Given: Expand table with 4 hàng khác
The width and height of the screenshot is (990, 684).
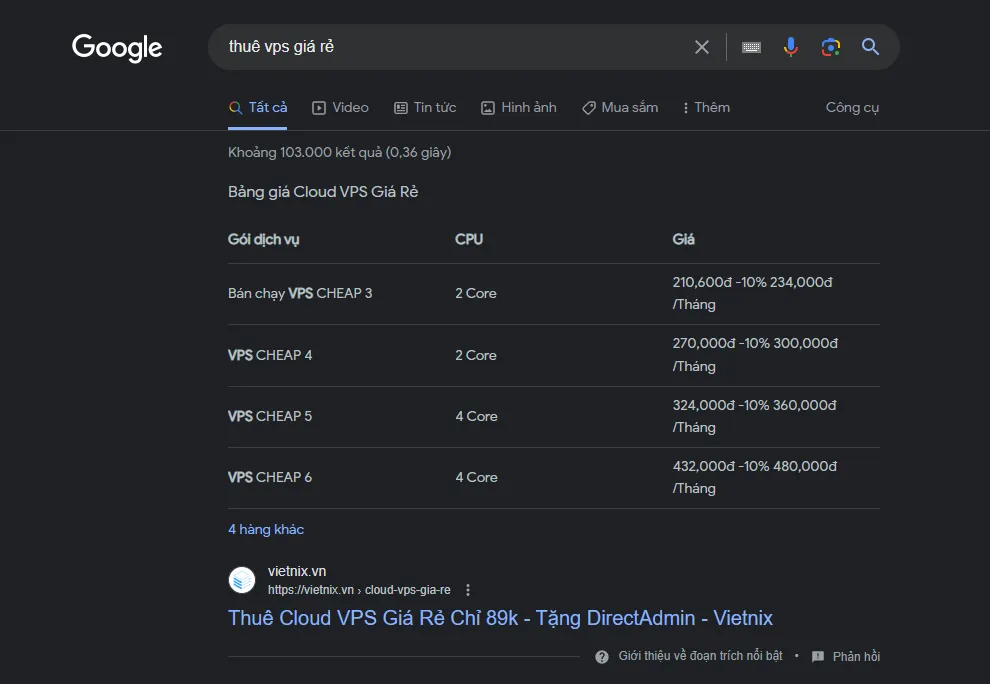Looking at the screenshot, I should 266,529.
